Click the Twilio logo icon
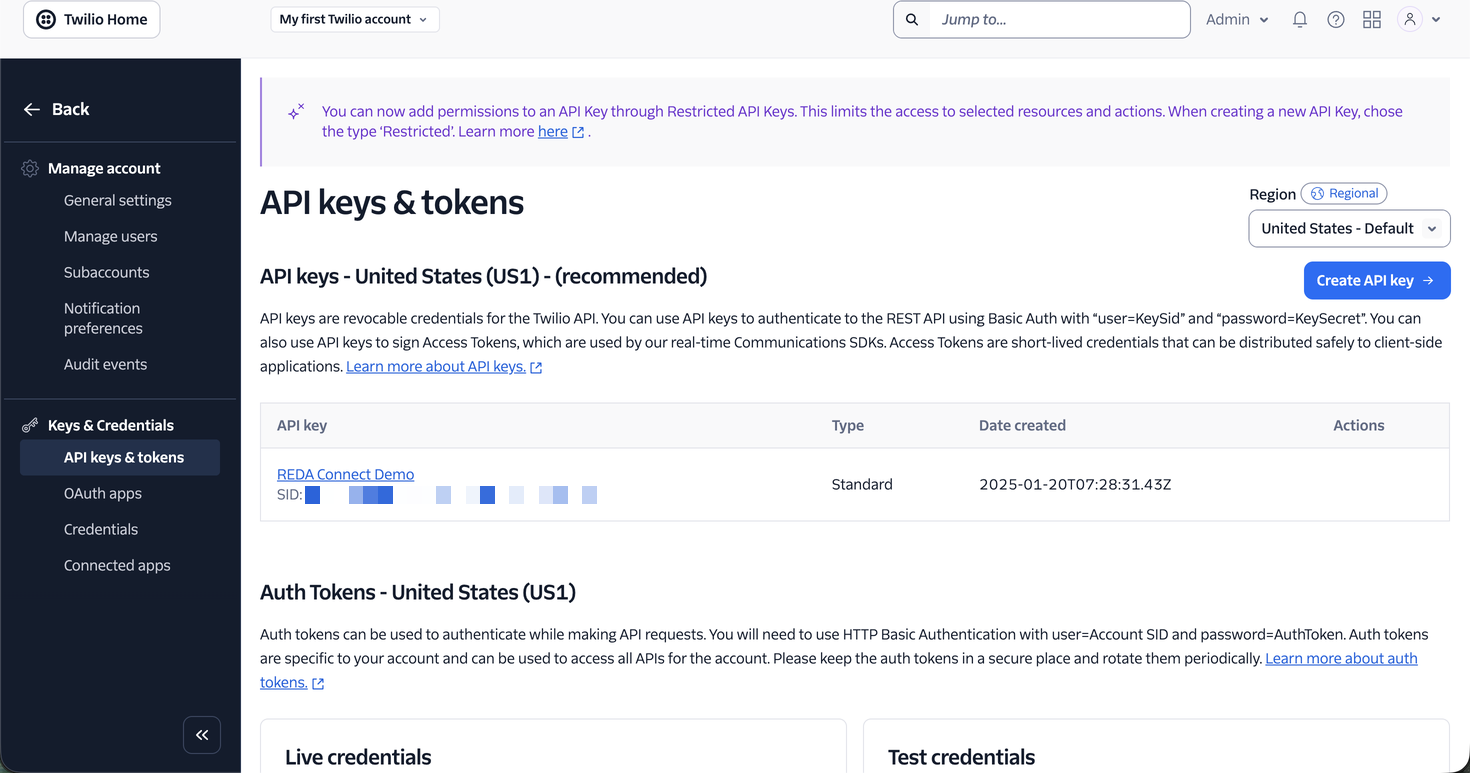Screen dimensions: 1470x773 46,19
